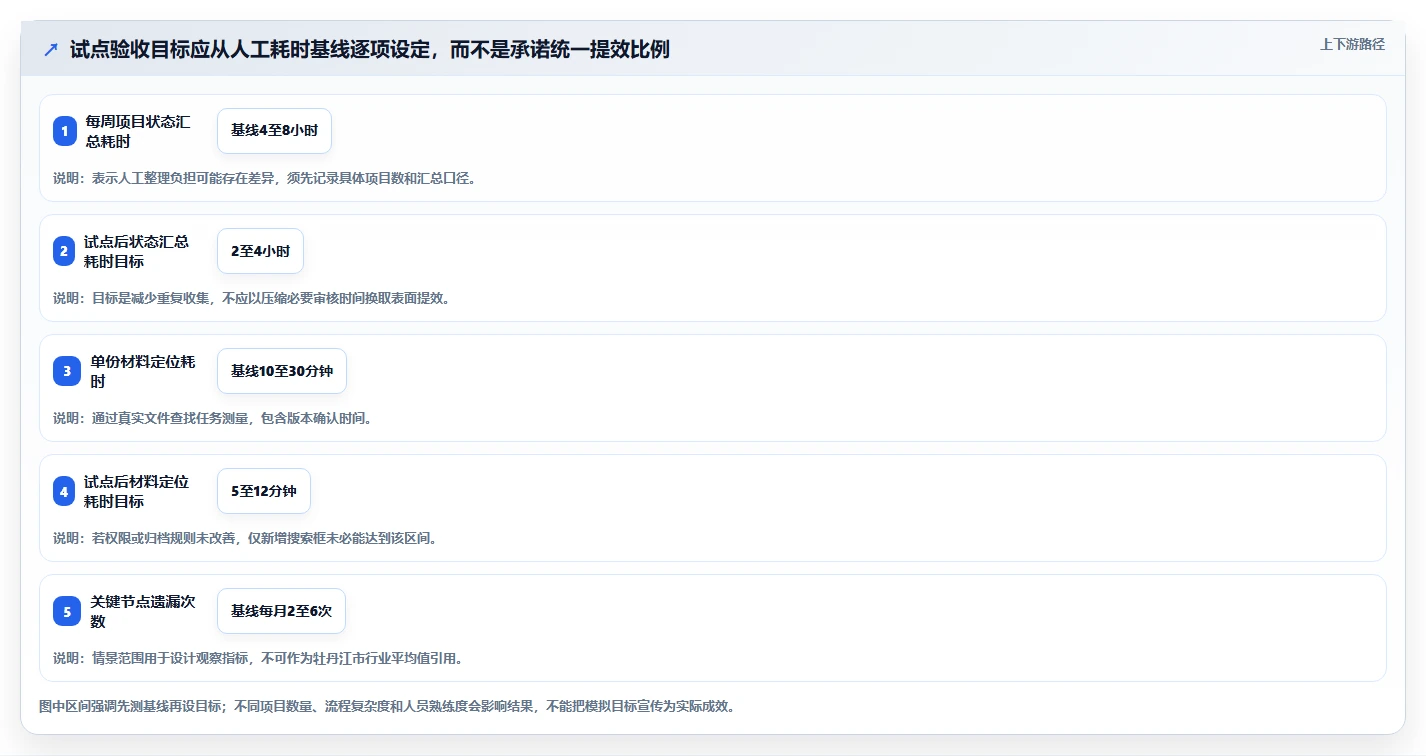The image size is (1426, 756).
Task: Select the number 1 badge
Action: pyautogui.click(x=65, y=131)
